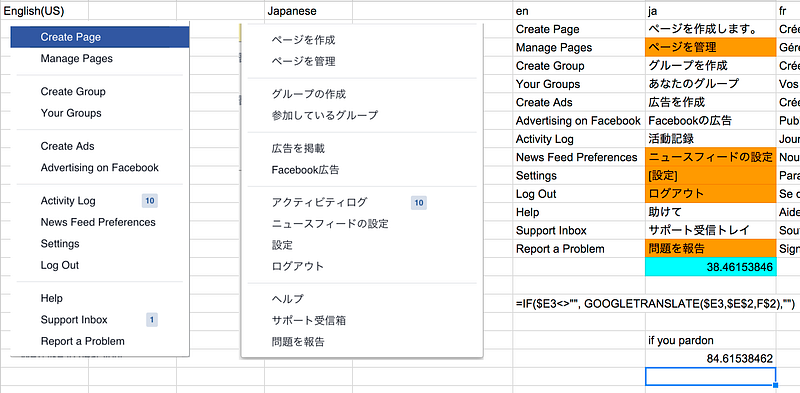Open '参加しているグループ' in Japanese menu
Screen dimensions: 800x393
pos(324,116)
